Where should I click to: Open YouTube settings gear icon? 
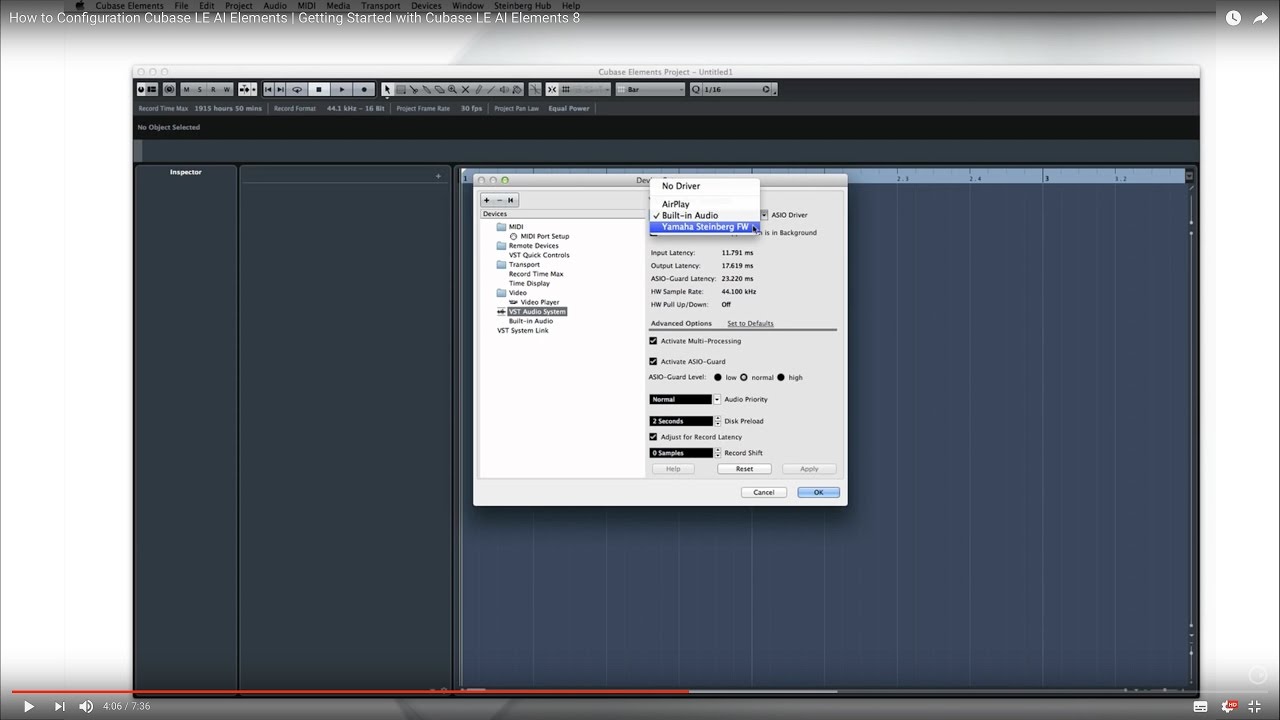coord(1228,706)
